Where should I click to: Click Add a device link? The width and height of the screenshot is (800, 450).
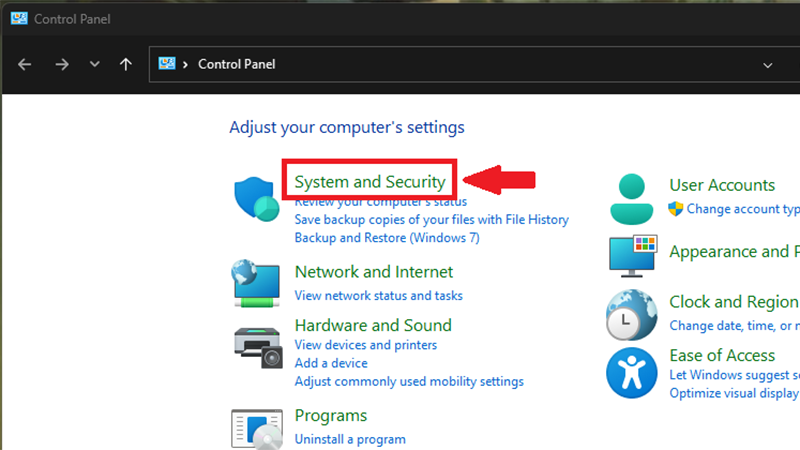331,363
